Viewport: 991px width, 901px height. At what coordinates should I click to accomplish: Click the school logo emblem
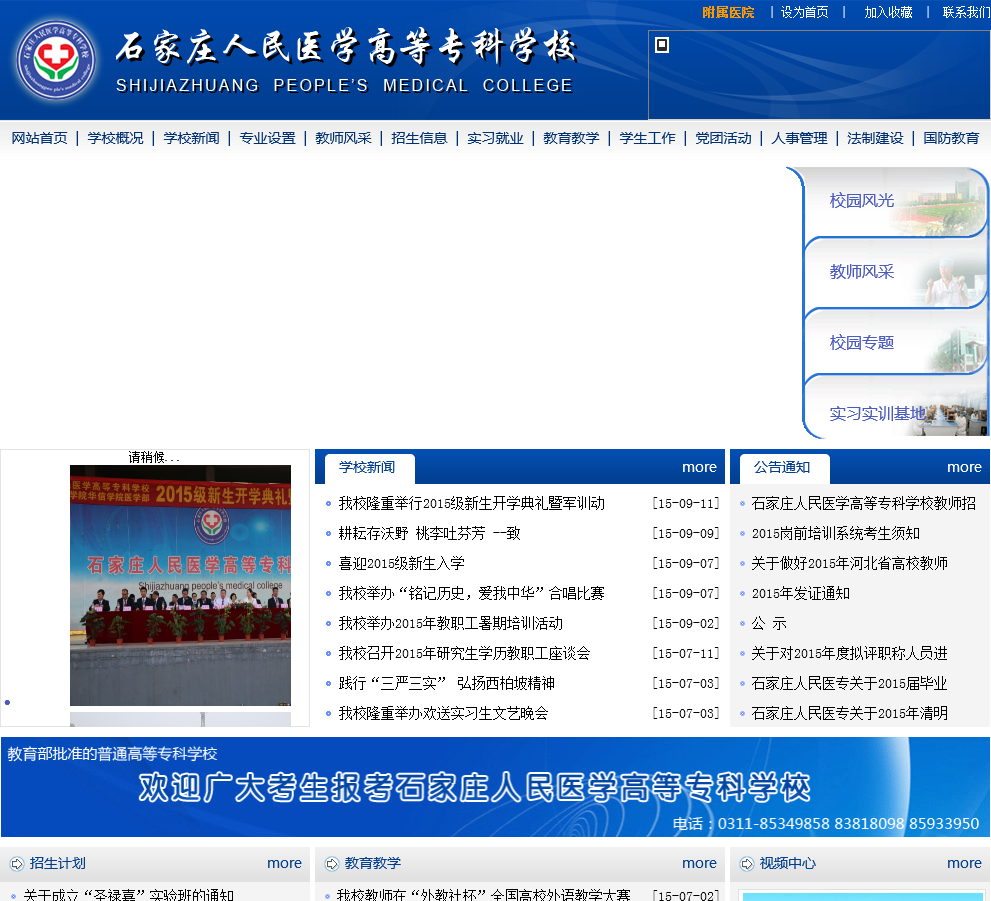(x=56, y=59)
